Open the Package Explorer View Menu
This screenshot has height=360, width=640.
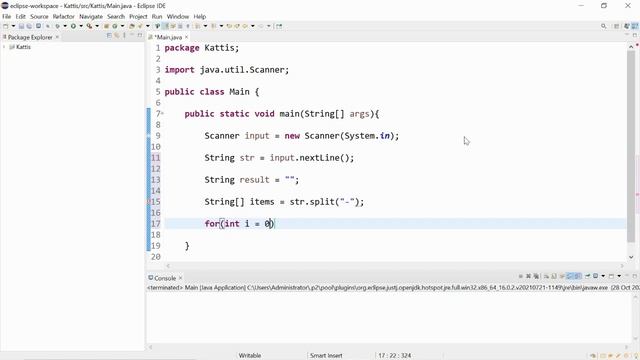point(124,36)
